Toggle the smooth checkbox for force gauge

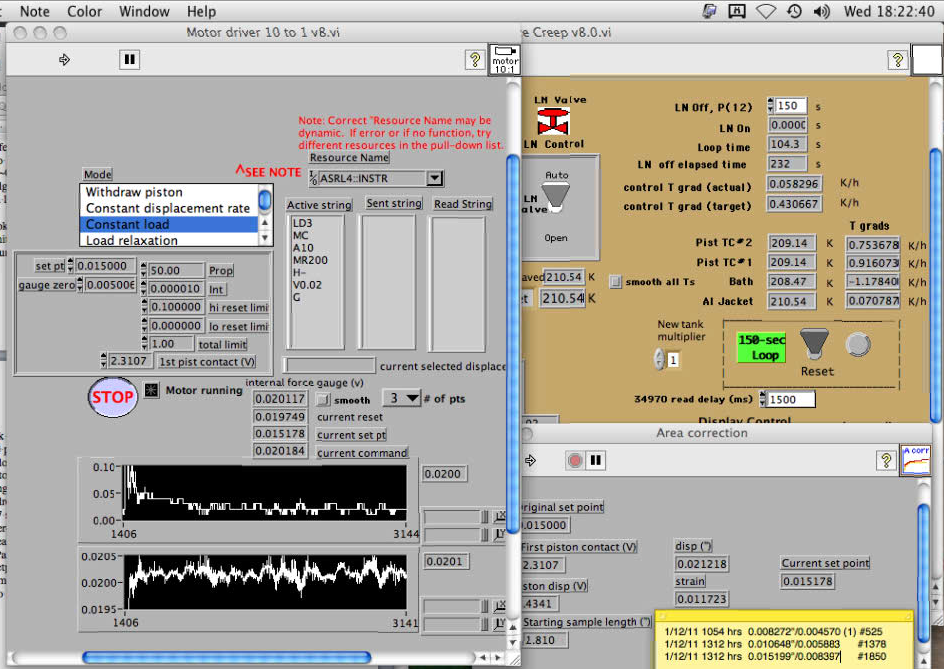323,399
